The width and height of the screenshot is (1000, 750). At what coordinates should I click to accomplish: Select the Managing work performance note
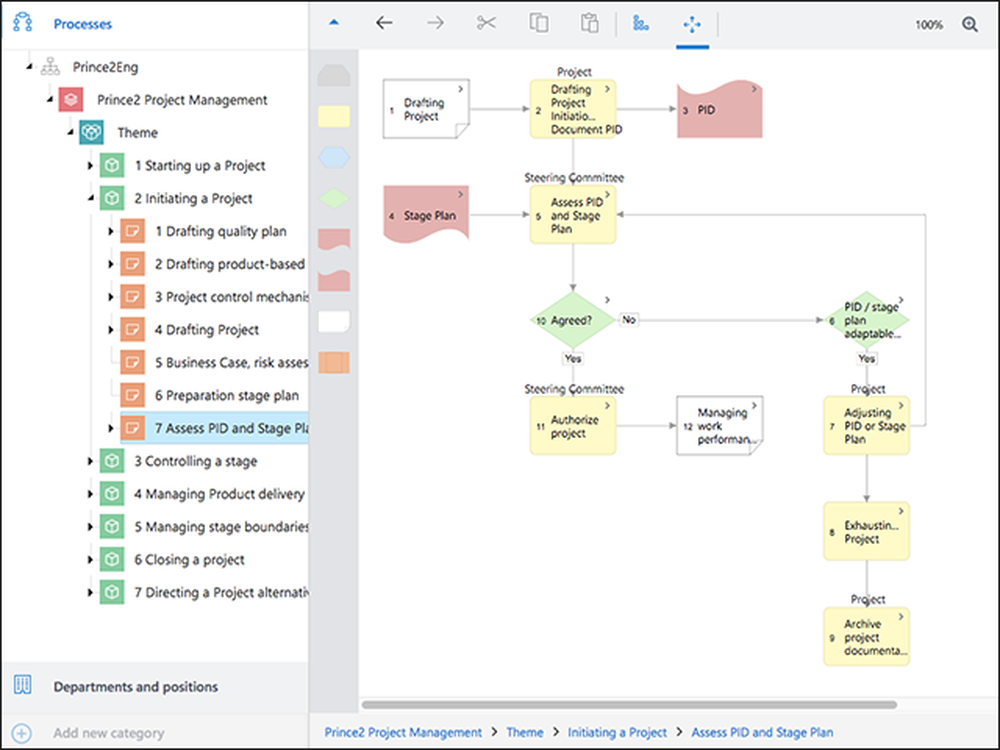[x=719, y=425]
